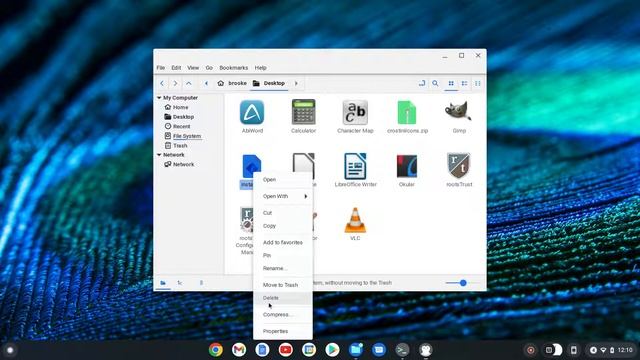
Task: Open the View menu
Action: (x=193, y=68)
